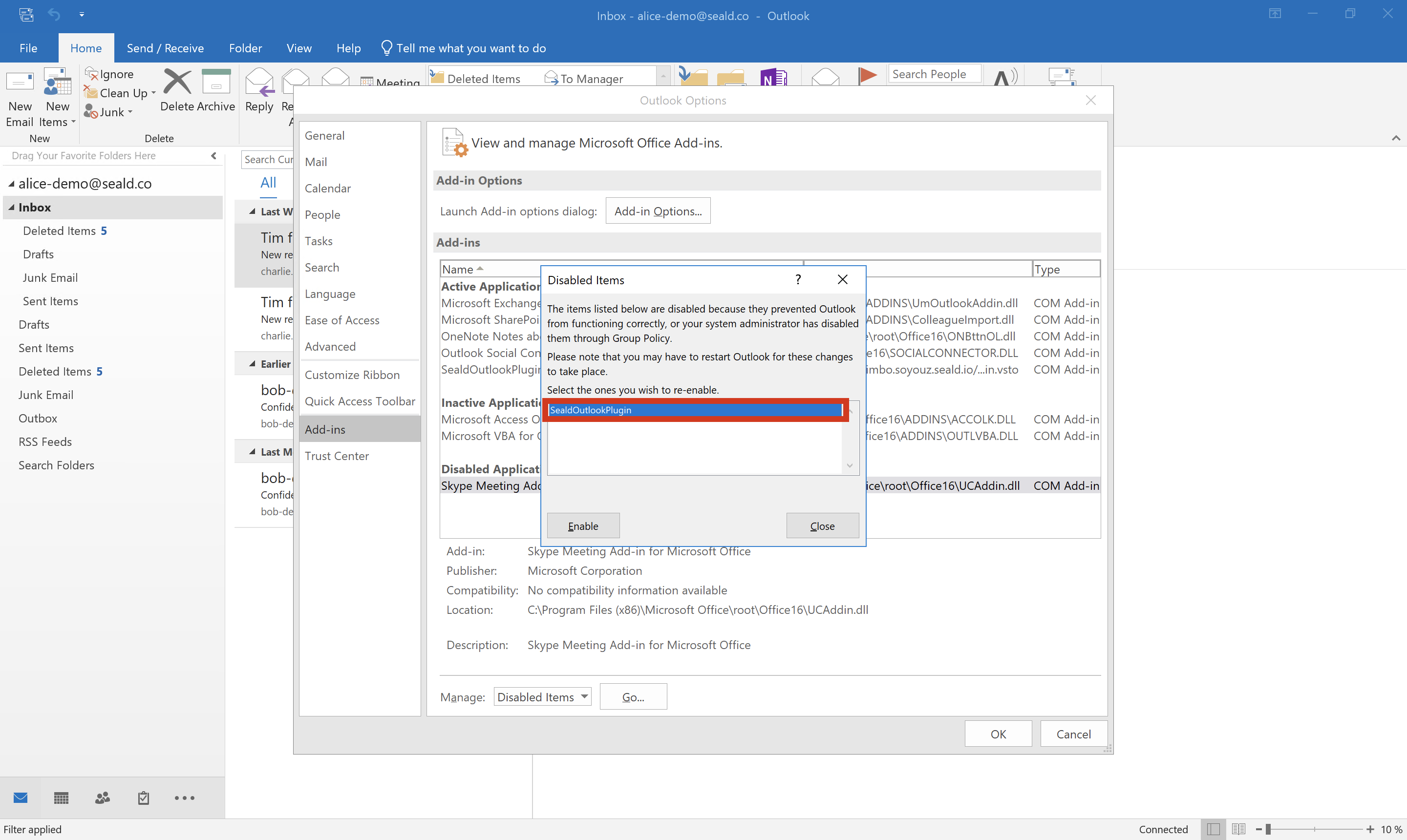1407x840 pixels.
Task: Click the New Email icon
Action: [20, 82]
